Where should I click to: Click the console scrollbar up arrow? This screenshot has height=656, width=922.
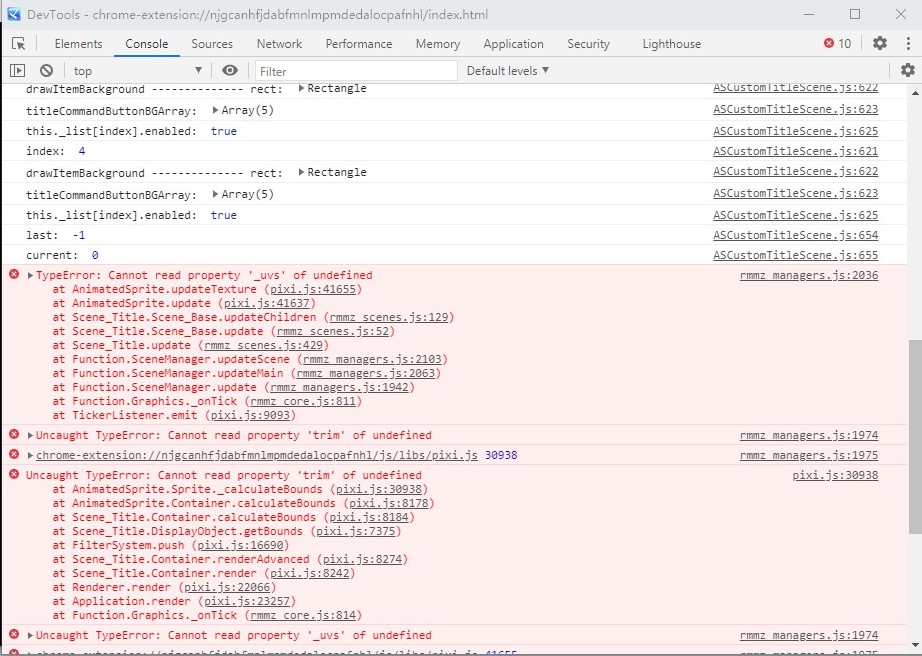[x=915, y=93]
